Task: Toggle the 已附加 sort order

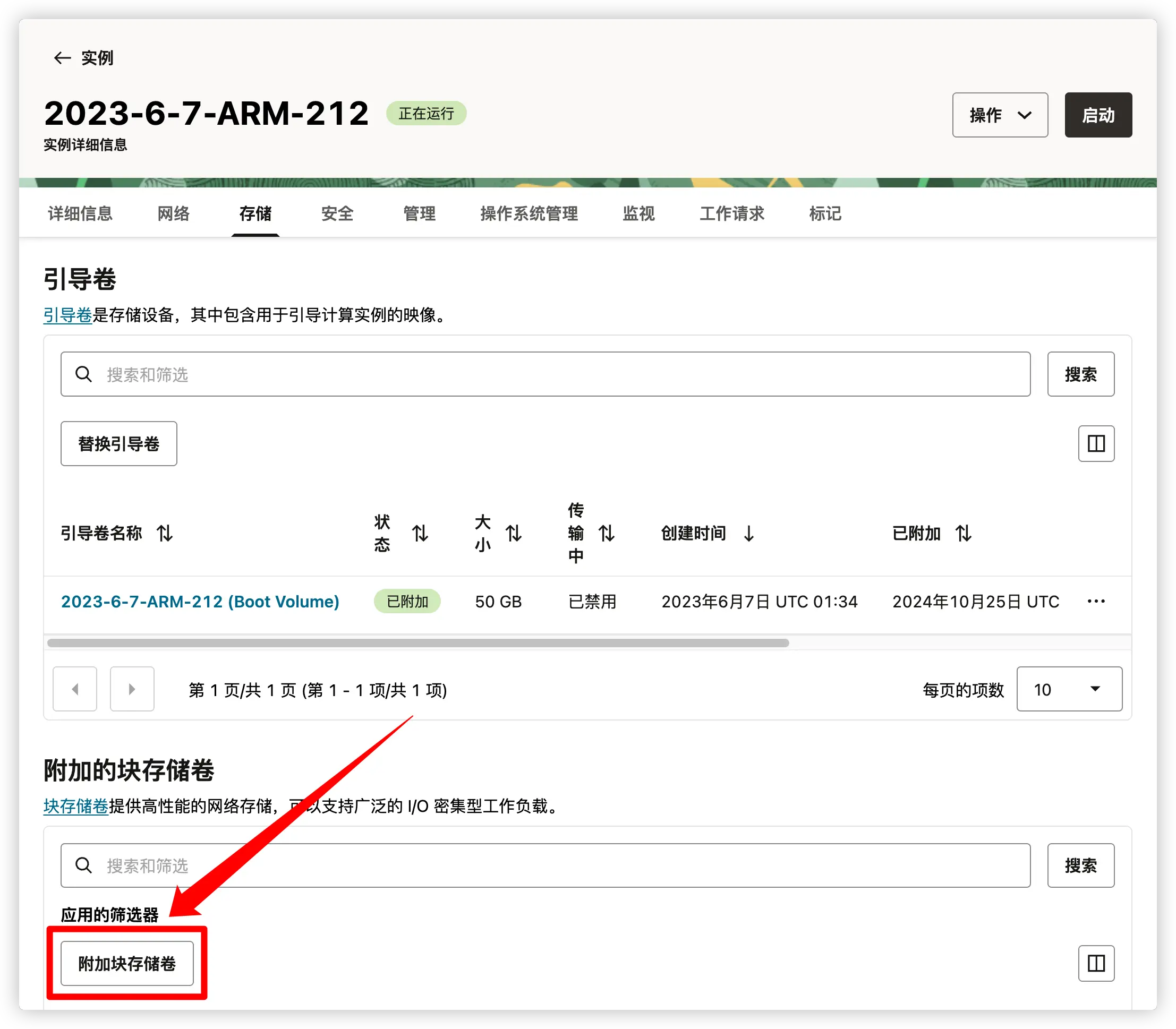Action: tap(964, 534)
